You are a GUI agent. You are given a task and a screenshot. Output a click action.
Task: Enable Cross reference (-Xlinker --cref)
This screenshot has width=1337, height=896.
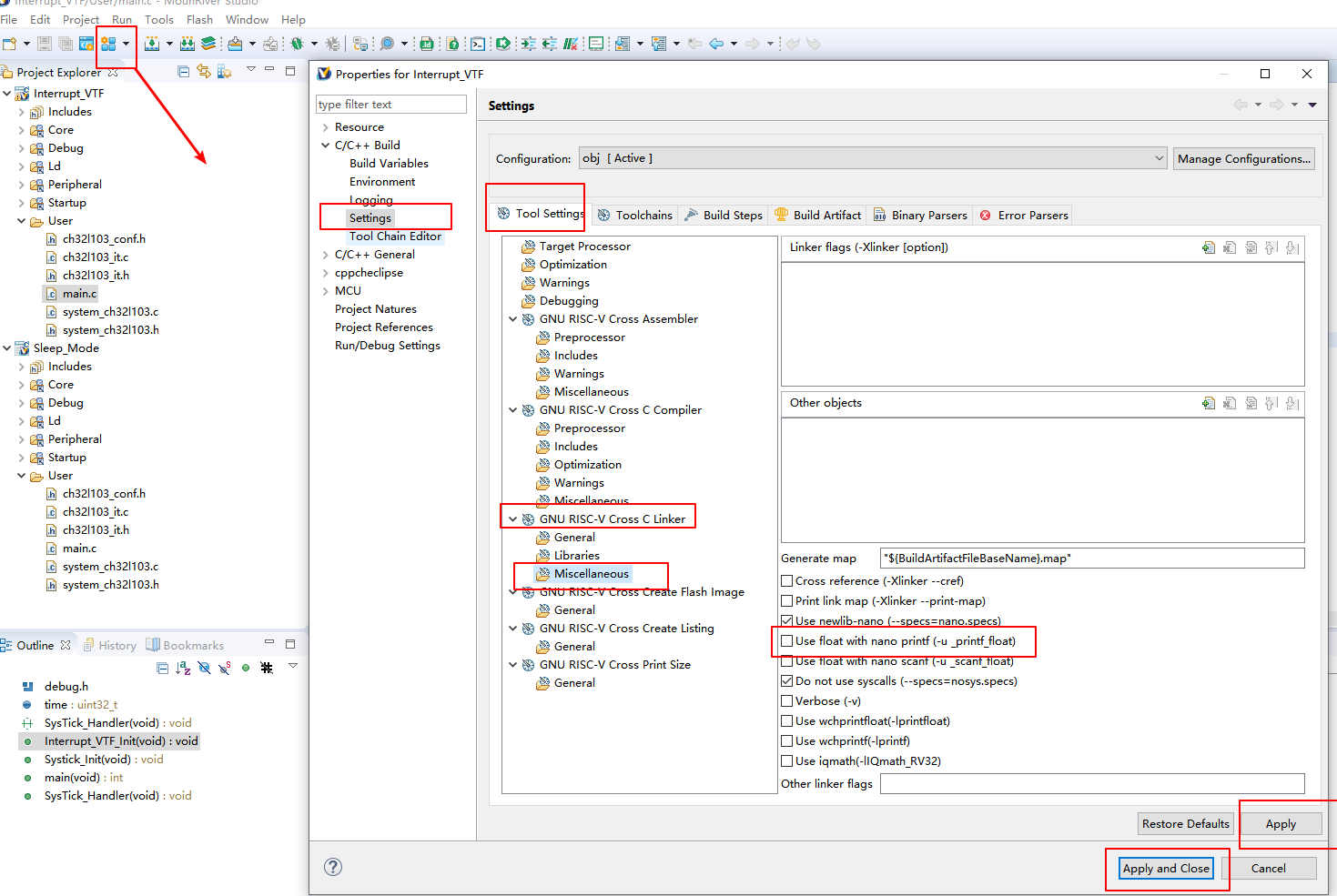click(x=786, y=580)
